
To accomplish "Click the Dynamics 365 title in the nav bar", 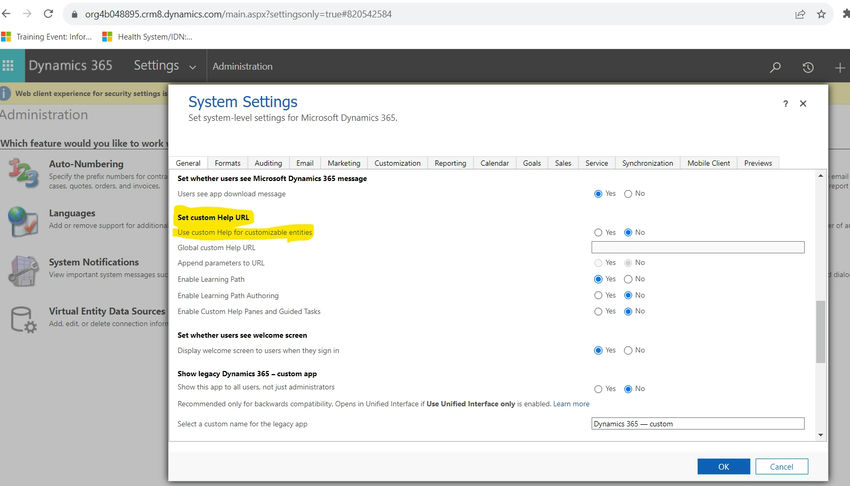I will [x=70, y=66].
